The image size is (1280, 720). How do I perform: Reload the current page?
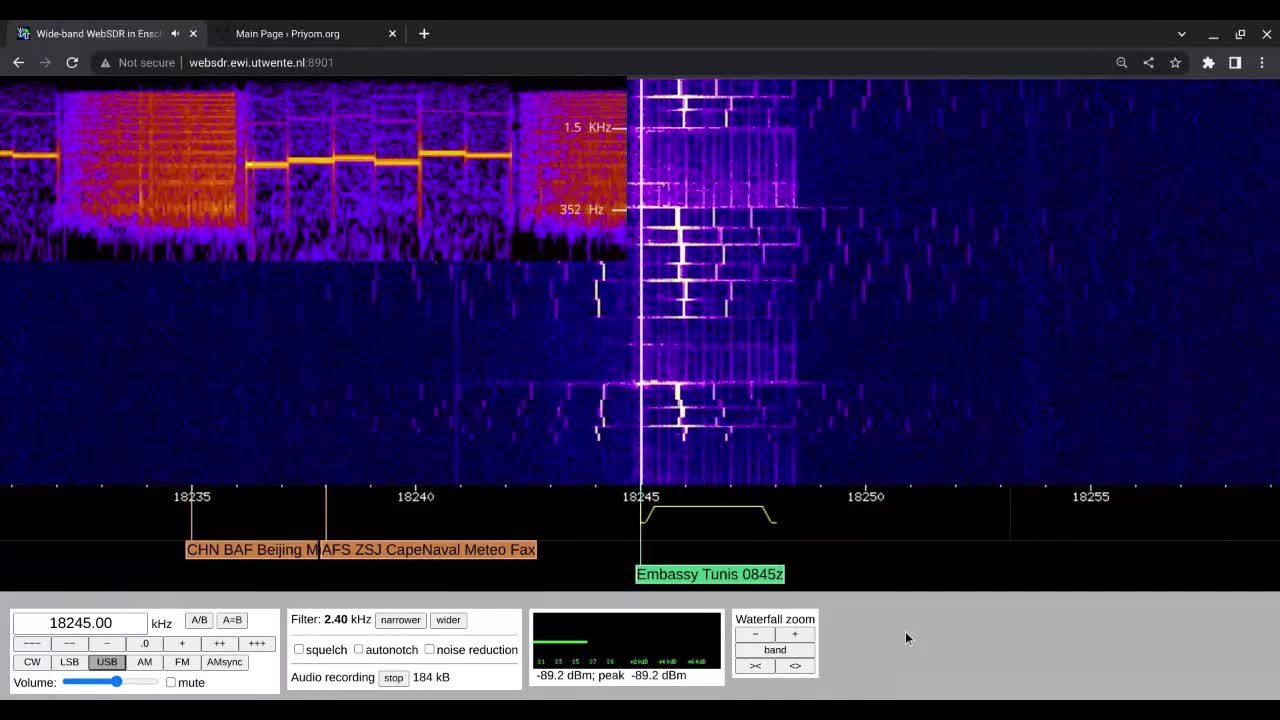[x=72, y=62]
